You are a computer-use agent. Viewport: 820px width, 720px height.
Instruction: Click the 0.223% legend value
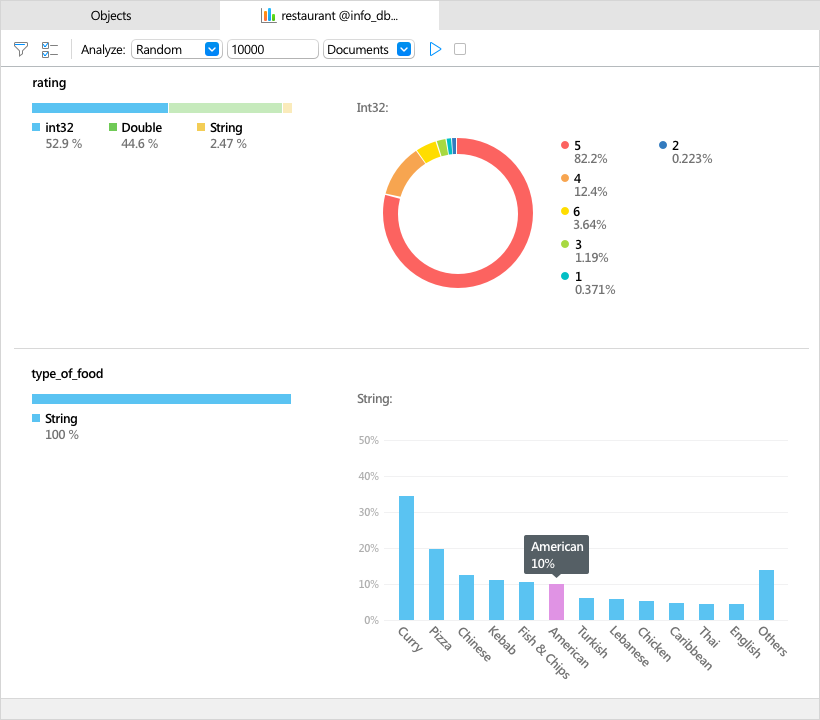coord(692,159)
